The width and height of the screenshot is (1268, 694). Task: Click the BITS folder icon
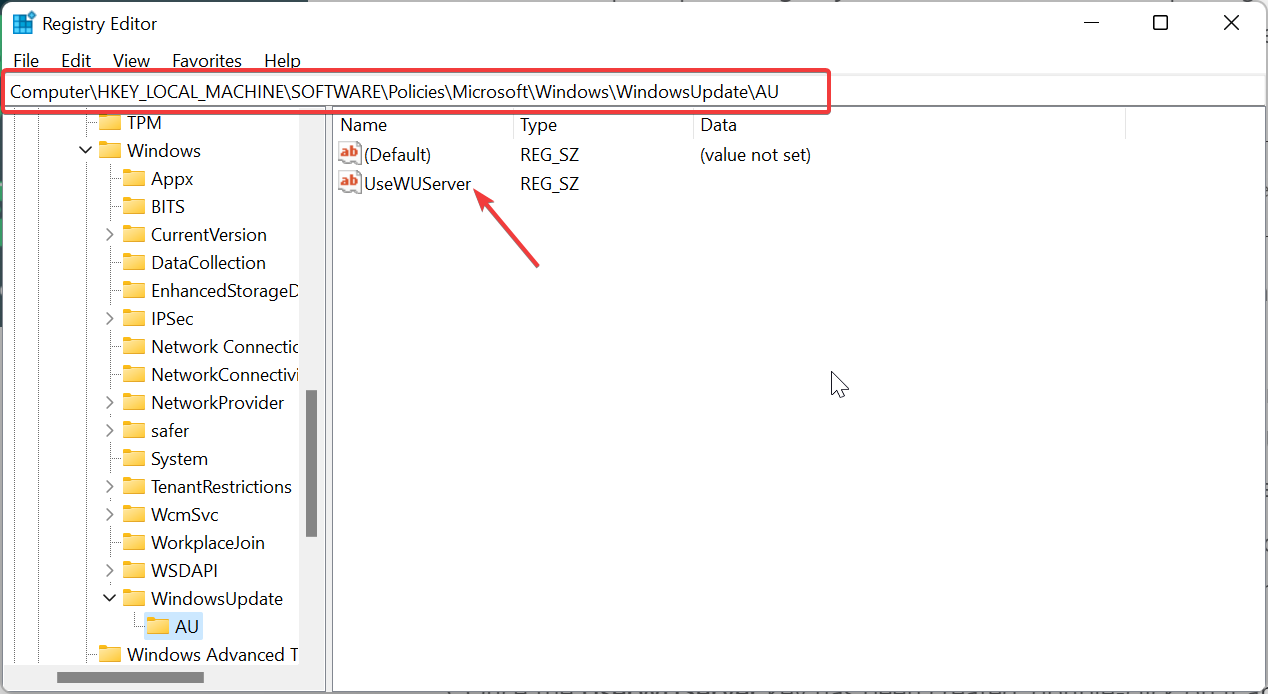pos(134,207)
